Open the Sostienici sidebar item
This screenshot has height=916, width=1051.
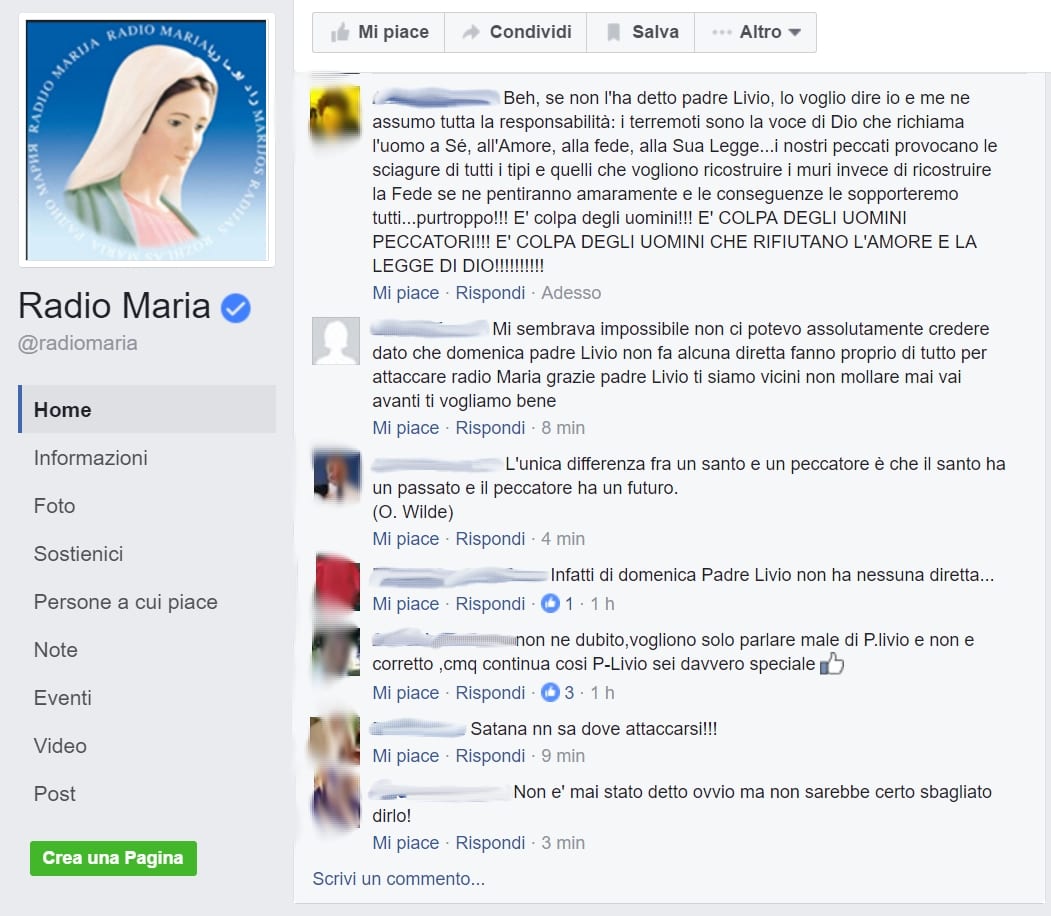point(78,553)
